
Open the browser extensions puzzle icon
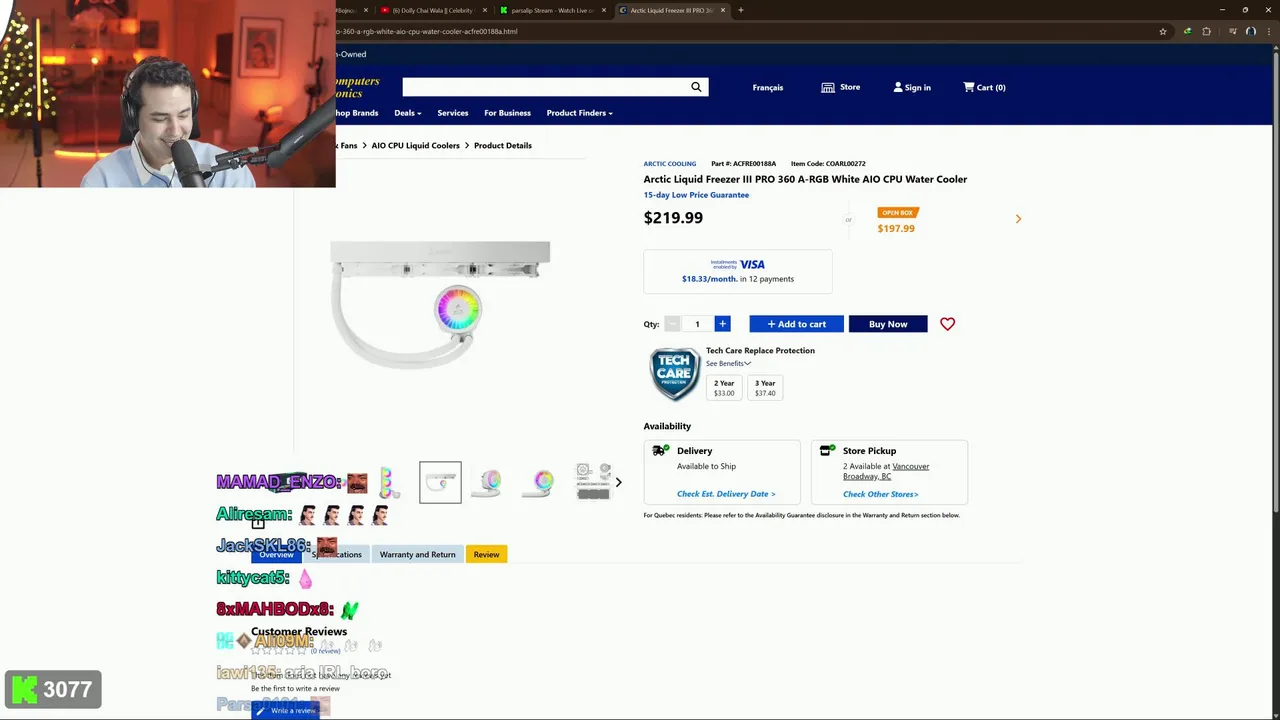(1206, 31)
